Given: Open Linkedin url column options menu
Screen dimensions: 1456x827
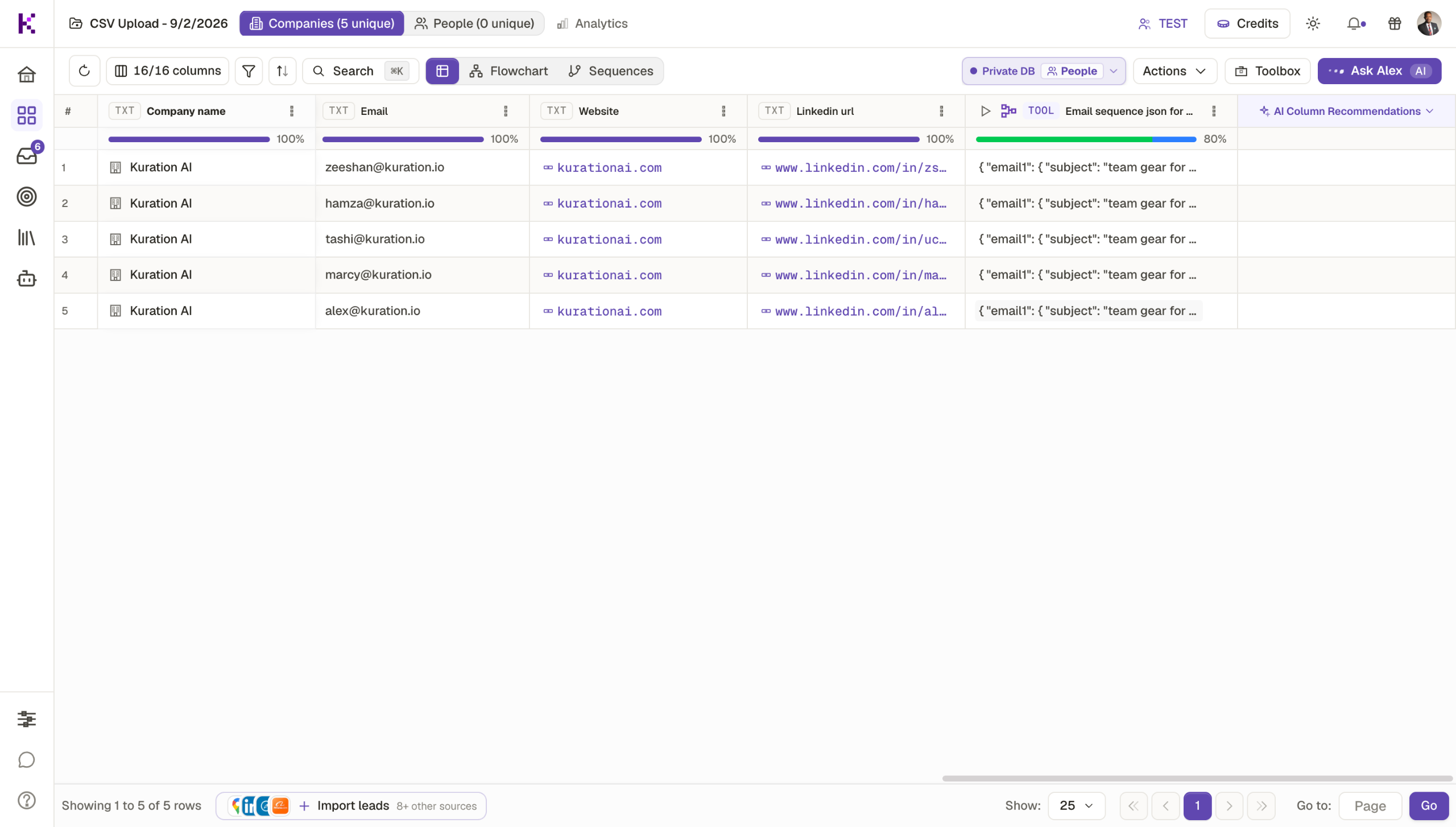Looking at the screenshot, I should tap(941, 111).
